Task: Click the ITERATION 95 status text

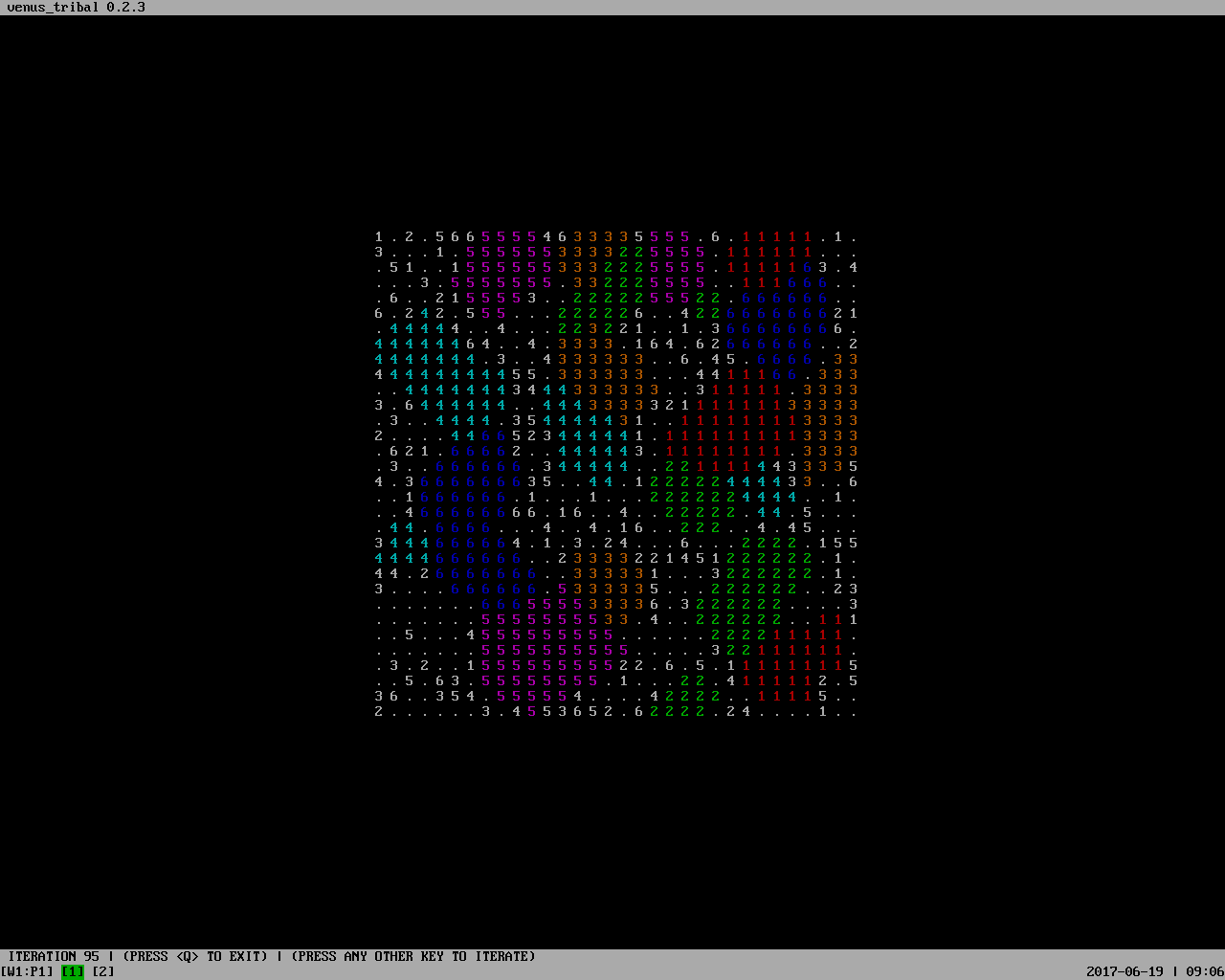Action: tap(54, 956)
